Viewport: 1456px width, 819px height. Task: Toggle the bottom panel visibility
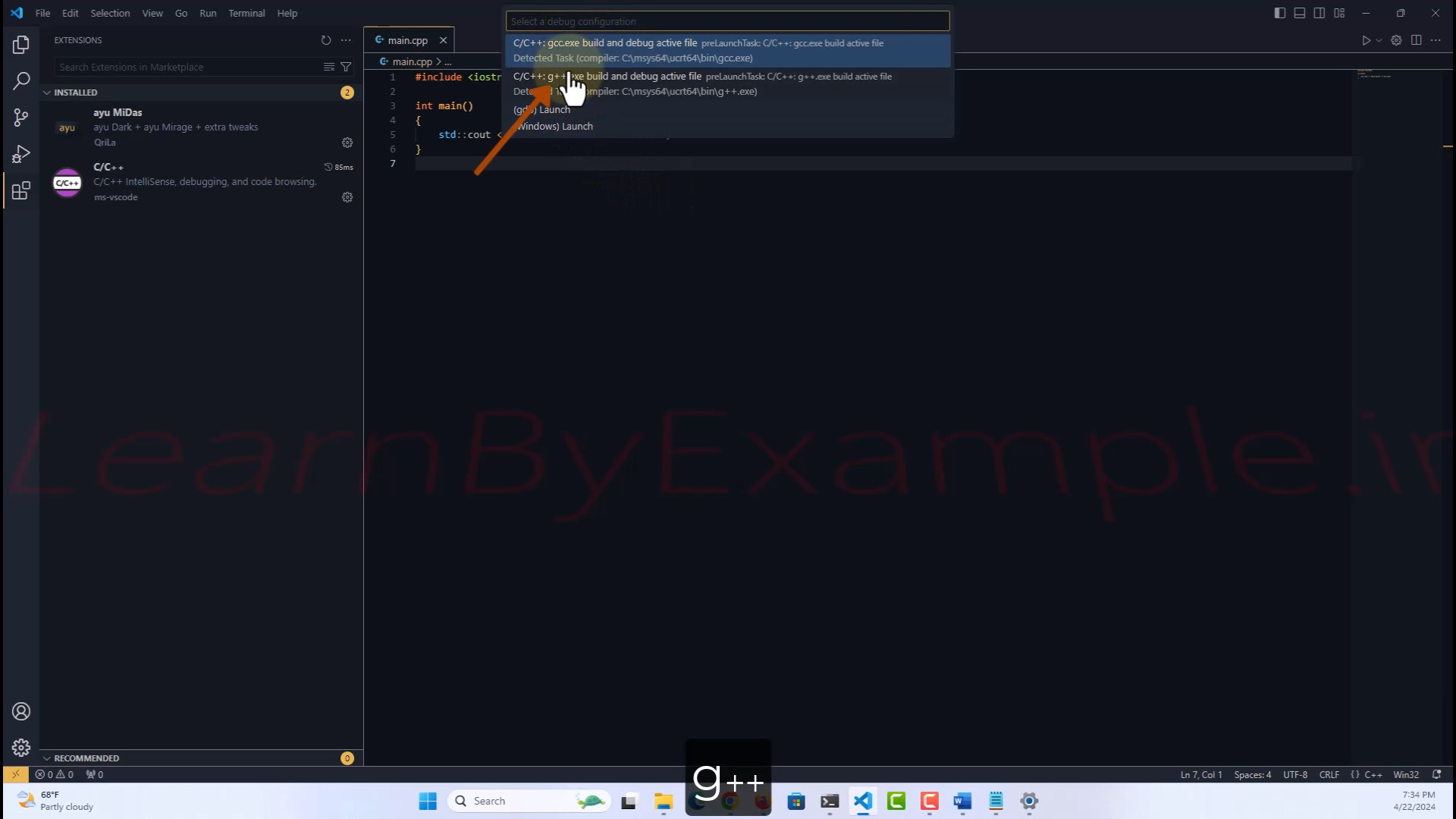point(1300,13)
